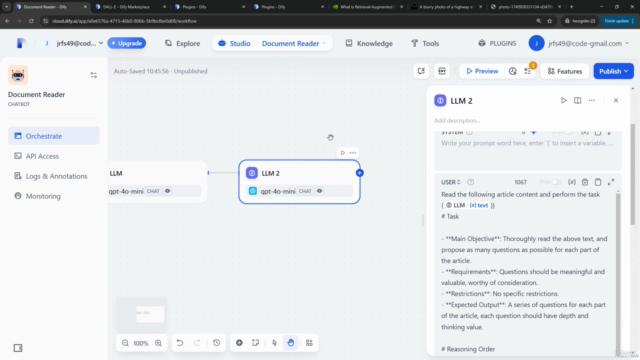The height and width of the screenshot is (360, 640).
Task: Reload the page in Chrome
Action: 31,21
